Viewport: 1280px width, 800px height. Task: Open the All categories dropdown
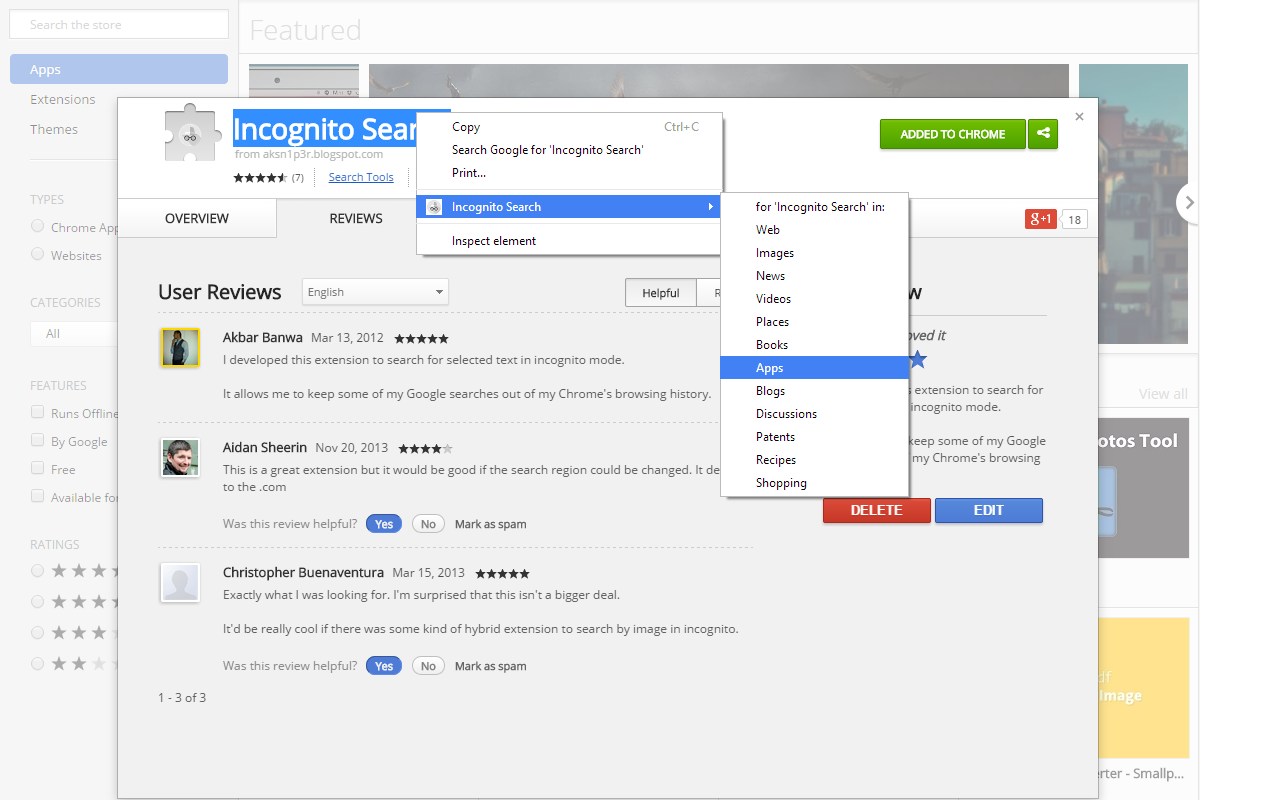tap(74, 334)
